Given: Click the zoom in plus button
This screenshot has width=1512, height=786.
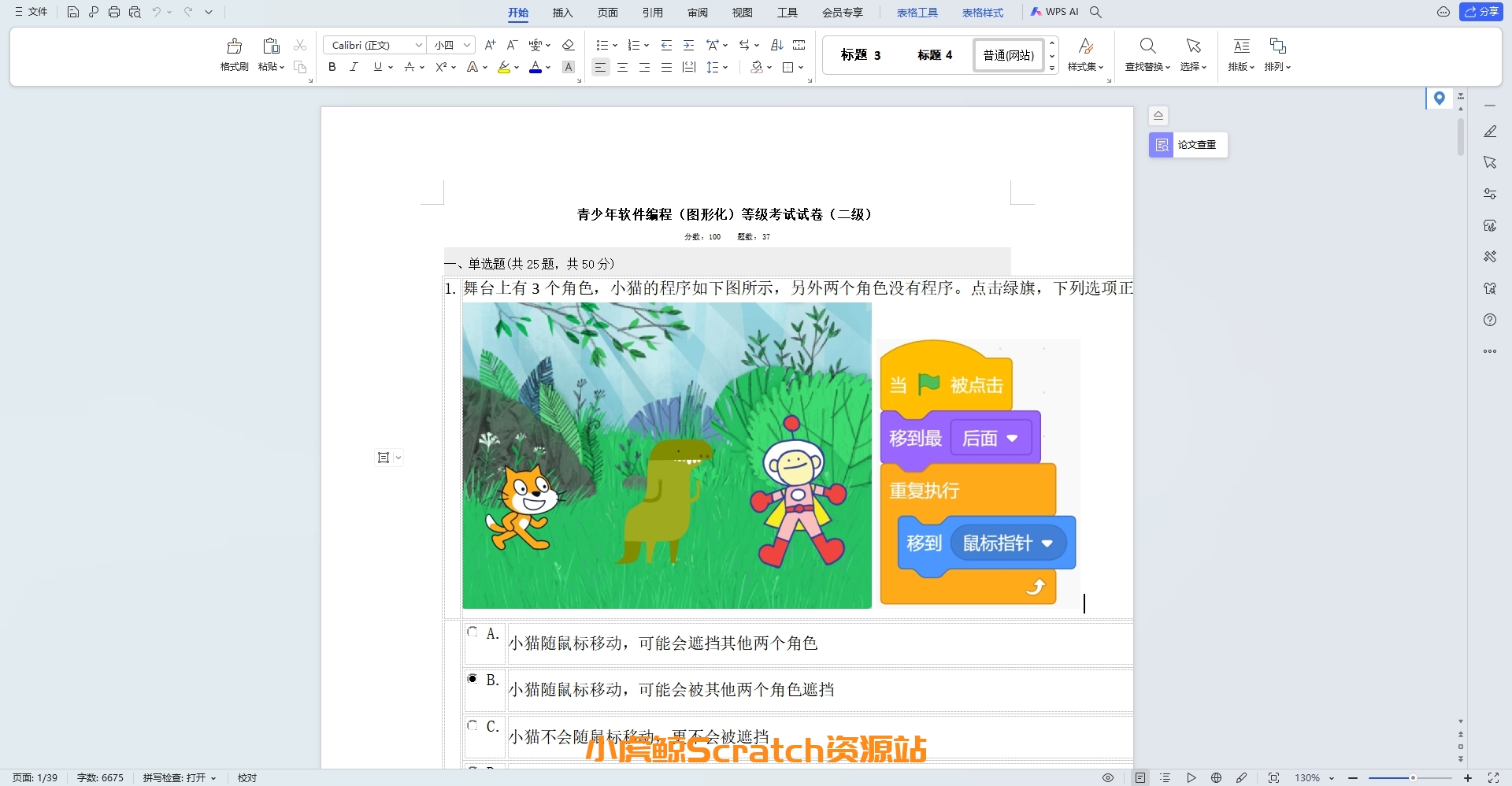Looking at the screenshot, I should 1468,778.
